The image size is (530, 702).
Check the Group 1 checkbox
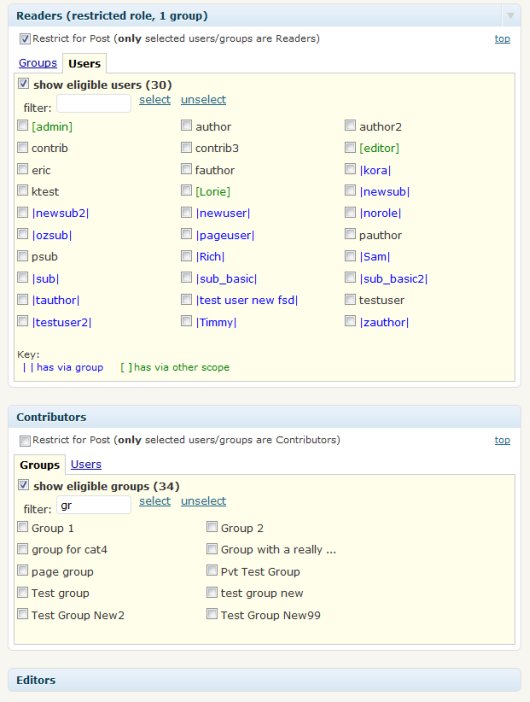coord(22,526)
